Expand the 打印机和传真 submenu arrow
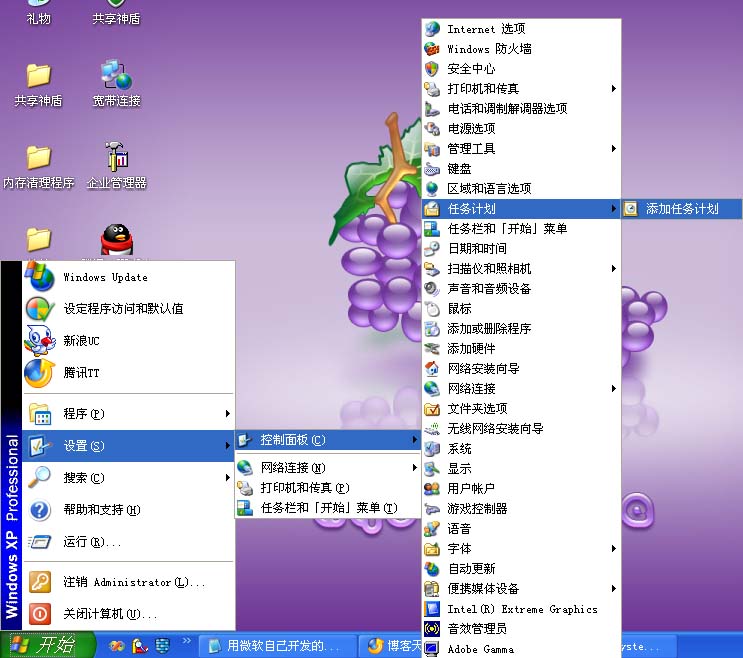The image size is (743, 658). coord(614,89)
